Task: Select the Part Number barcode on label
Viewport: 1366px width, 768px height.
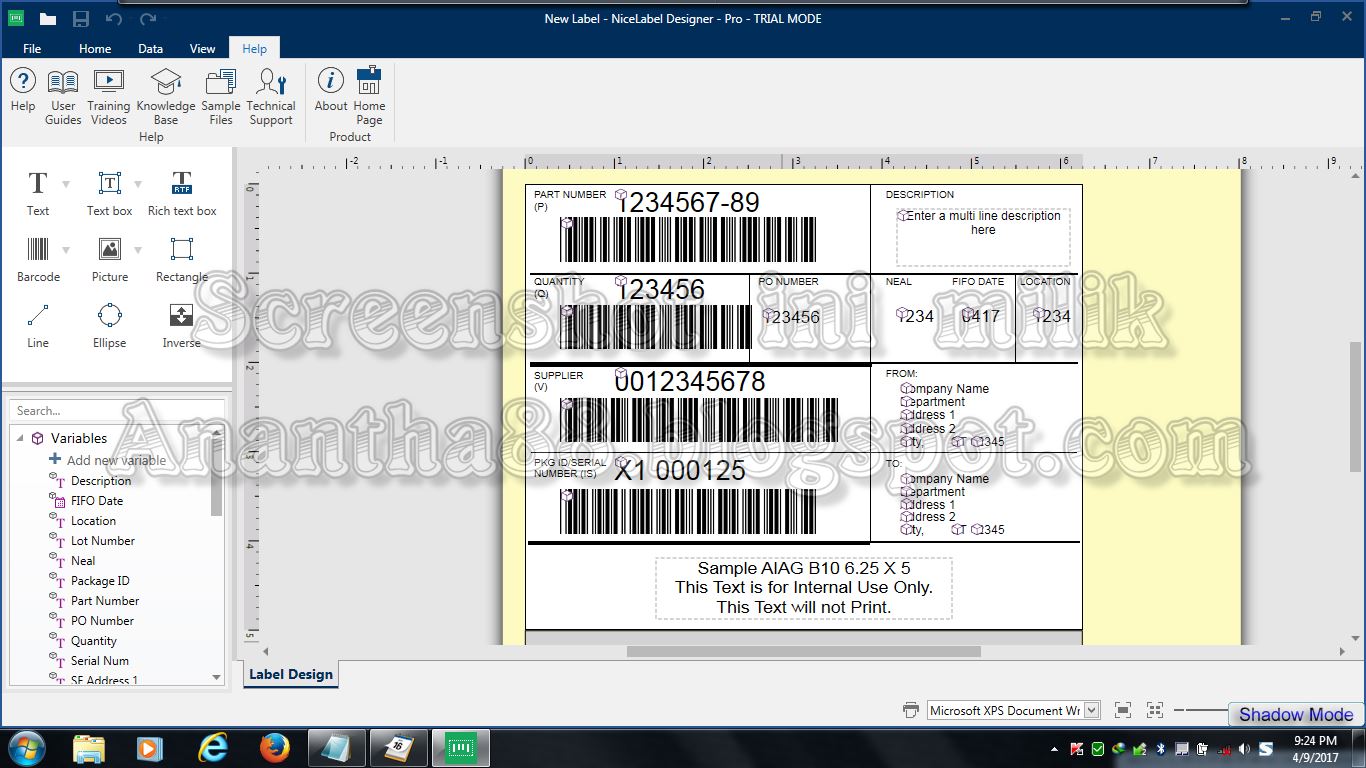Action: [688, 240]
